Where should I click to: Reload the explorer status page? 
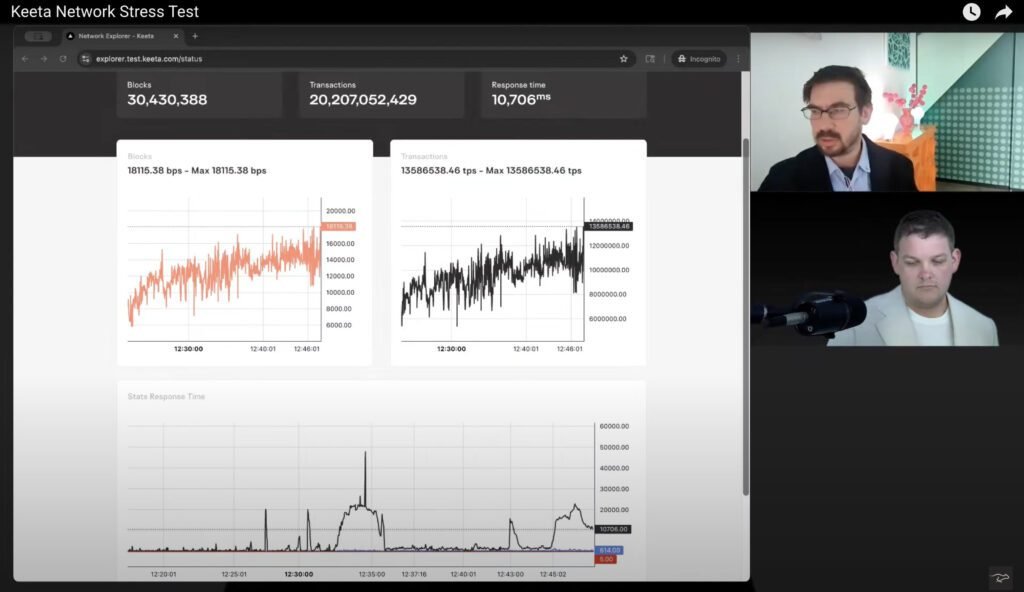(63, 59)
